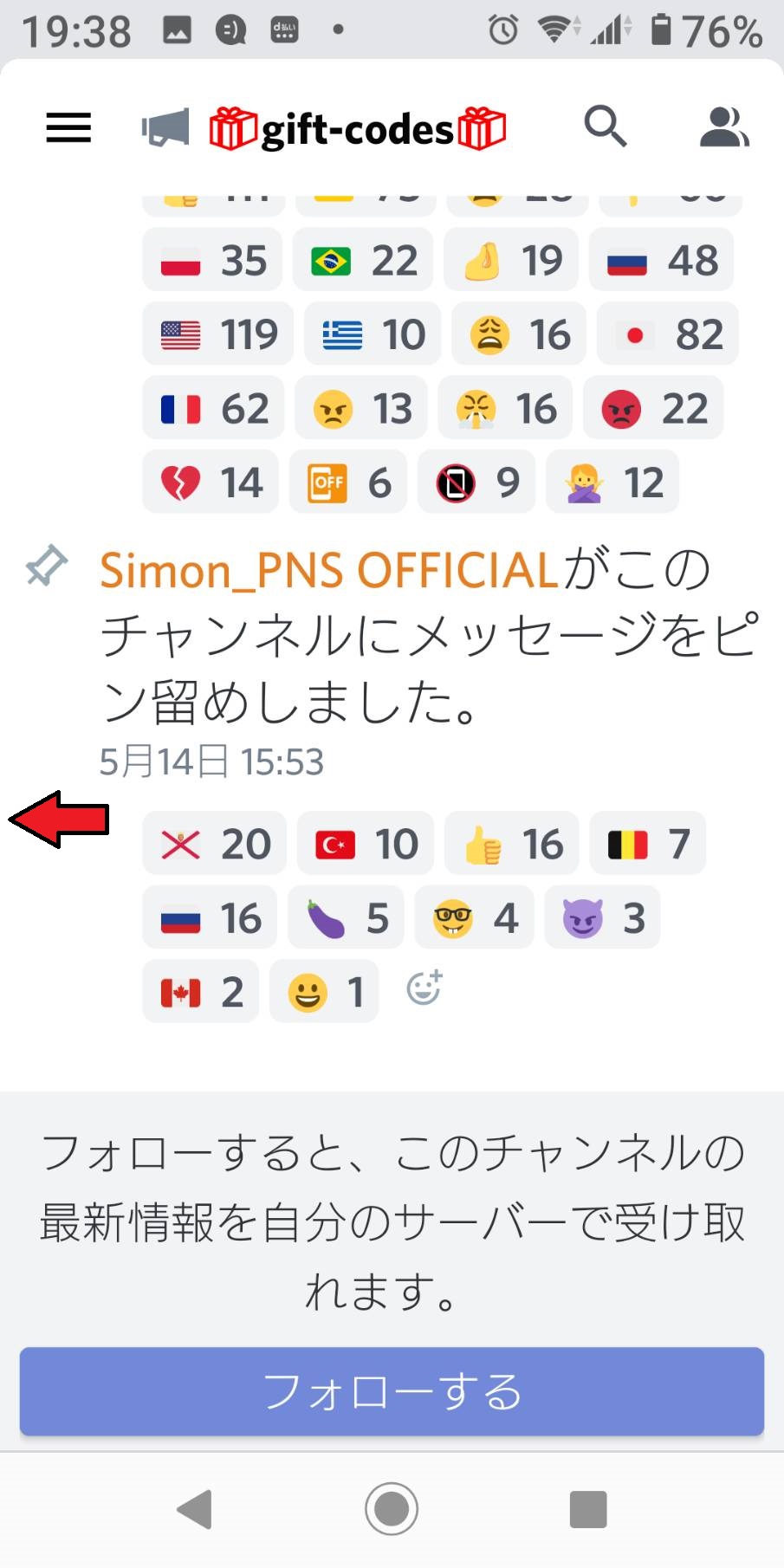The width and height of the screenshot is (784, 1568).
Task: Toggle the broken heart reaction with 14
Action: coord(211,483)
